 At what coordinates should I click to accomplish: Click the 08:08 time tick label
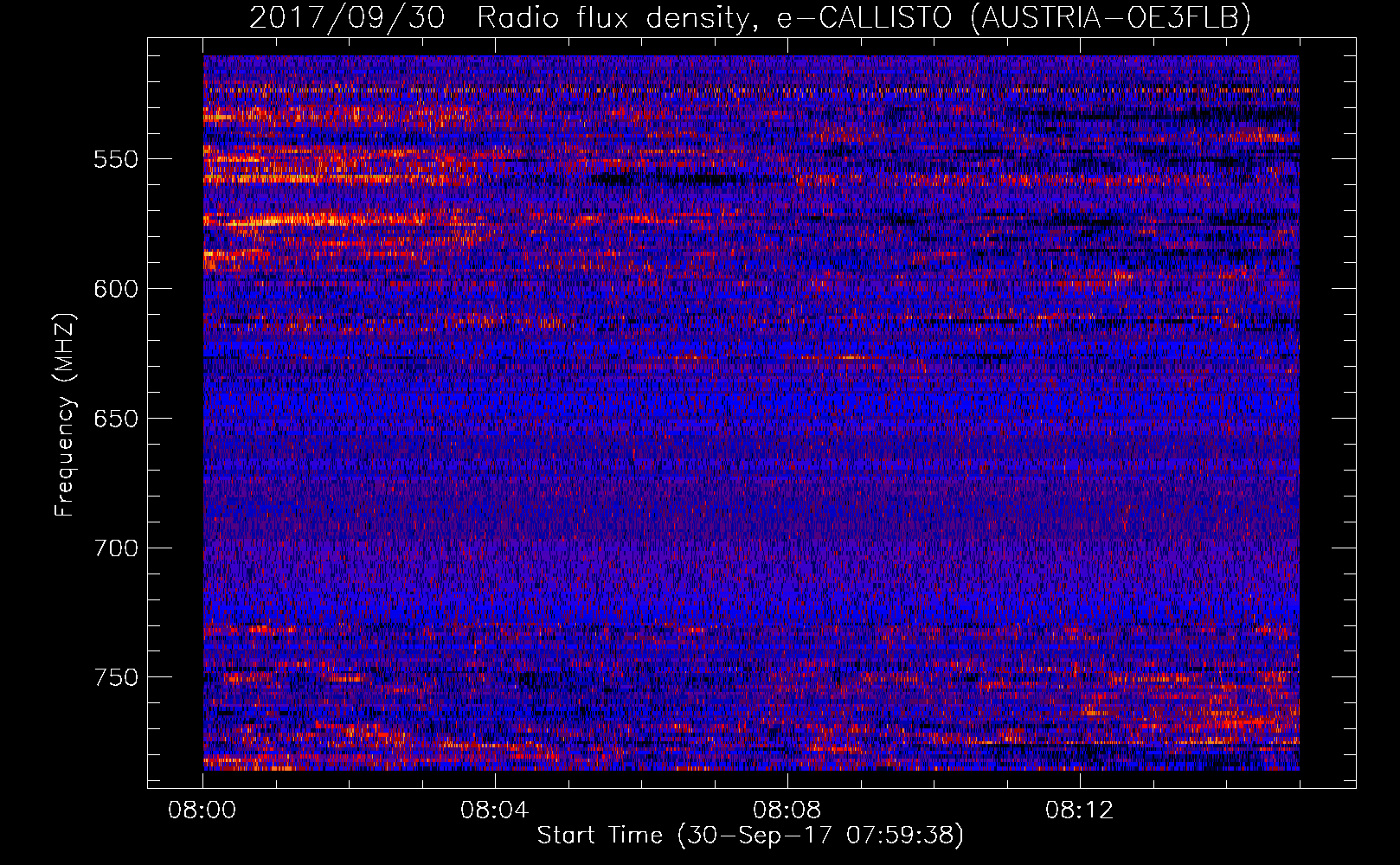787,811
